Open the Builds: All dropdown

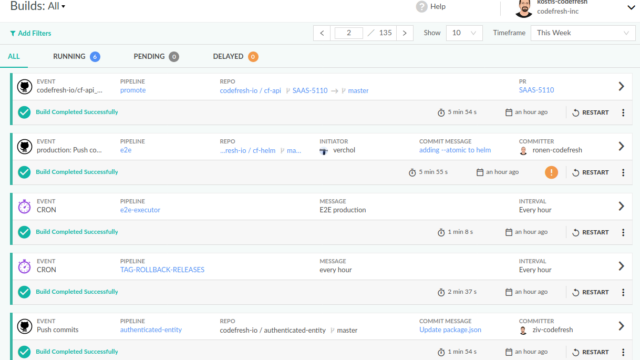38,6
